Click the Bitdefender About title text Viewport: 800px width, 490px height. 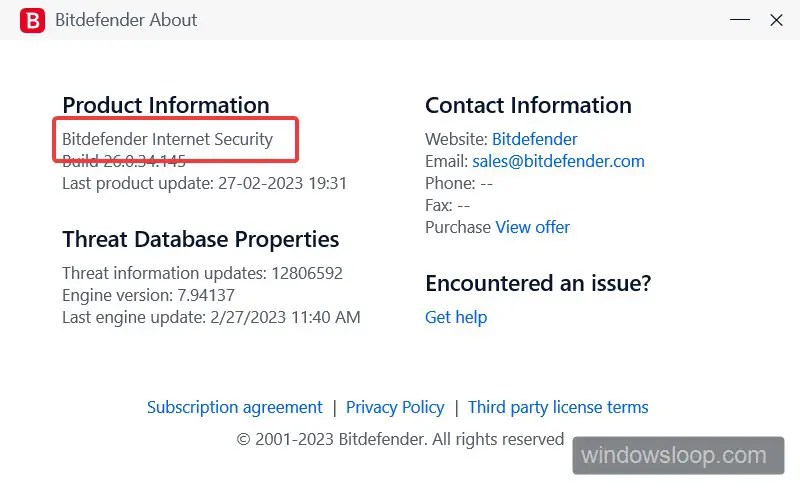click(x=126, y=20)
